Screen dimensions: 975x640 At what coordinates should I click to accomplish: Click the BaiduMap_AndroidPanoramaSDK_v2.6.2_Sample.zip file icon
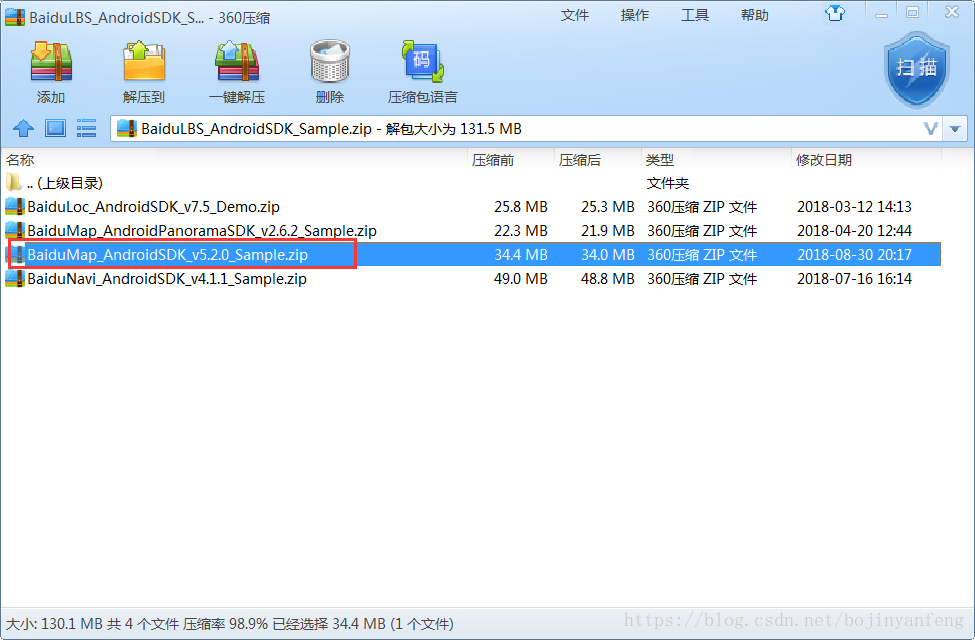click(x=15, y=231)
